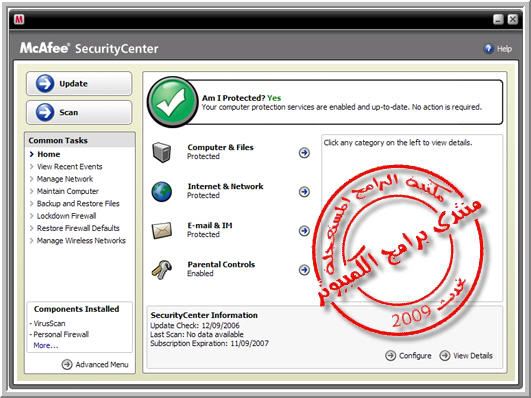The image size is (531, 398).
Task: Expand E-mail & IM details arrow
Action: pyautogui.click(x=304, y=231)
